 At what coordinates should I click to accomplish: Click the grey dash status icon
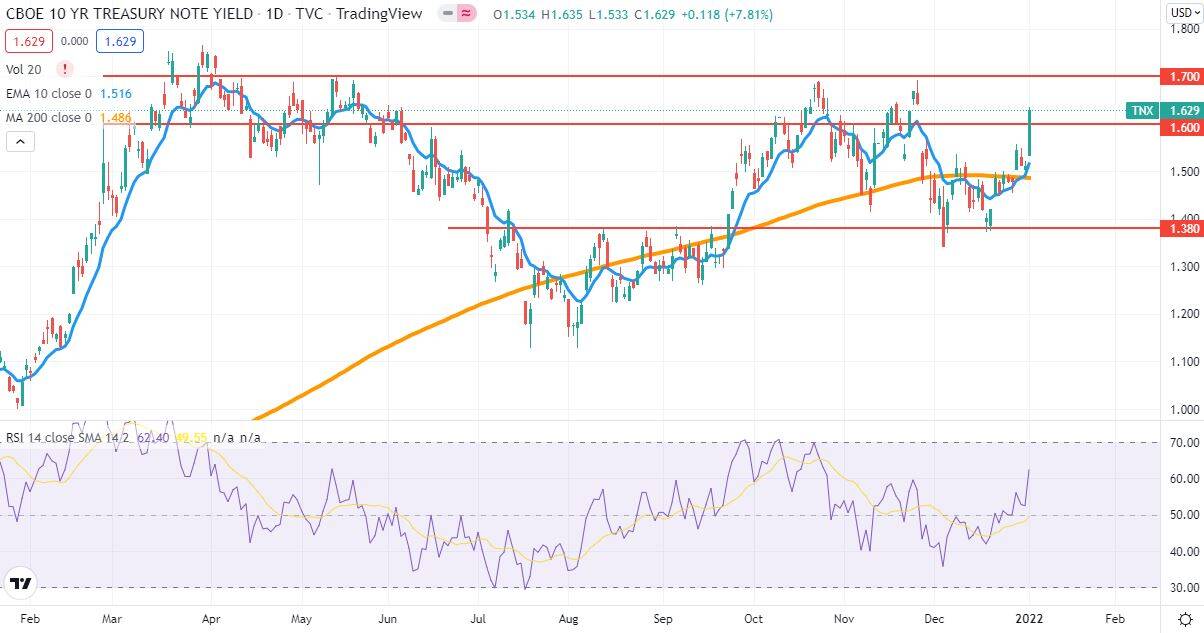pyautogui.click(x=447, y=15)
